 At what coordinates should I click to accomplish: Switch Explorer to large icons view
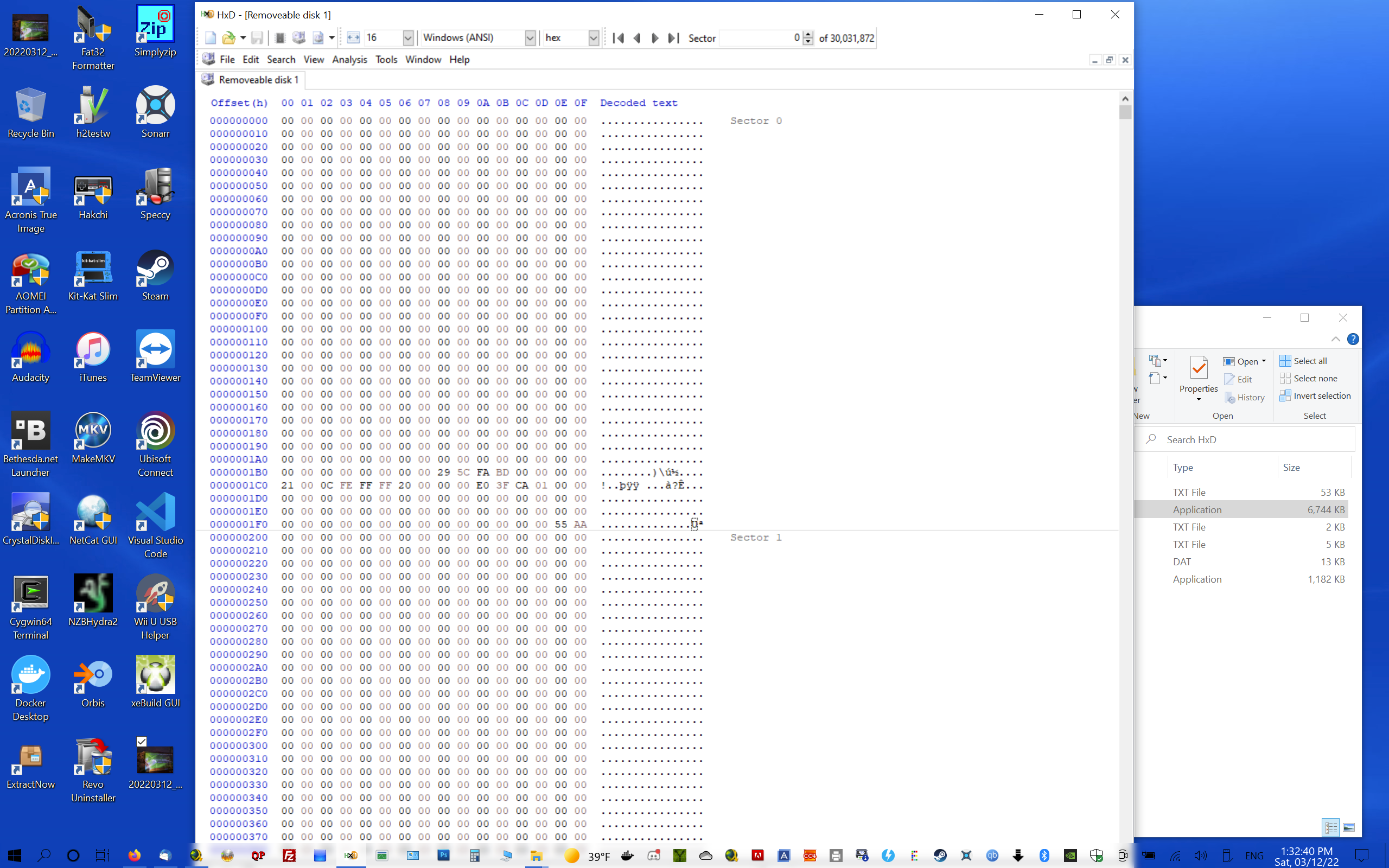point(1349,827)
